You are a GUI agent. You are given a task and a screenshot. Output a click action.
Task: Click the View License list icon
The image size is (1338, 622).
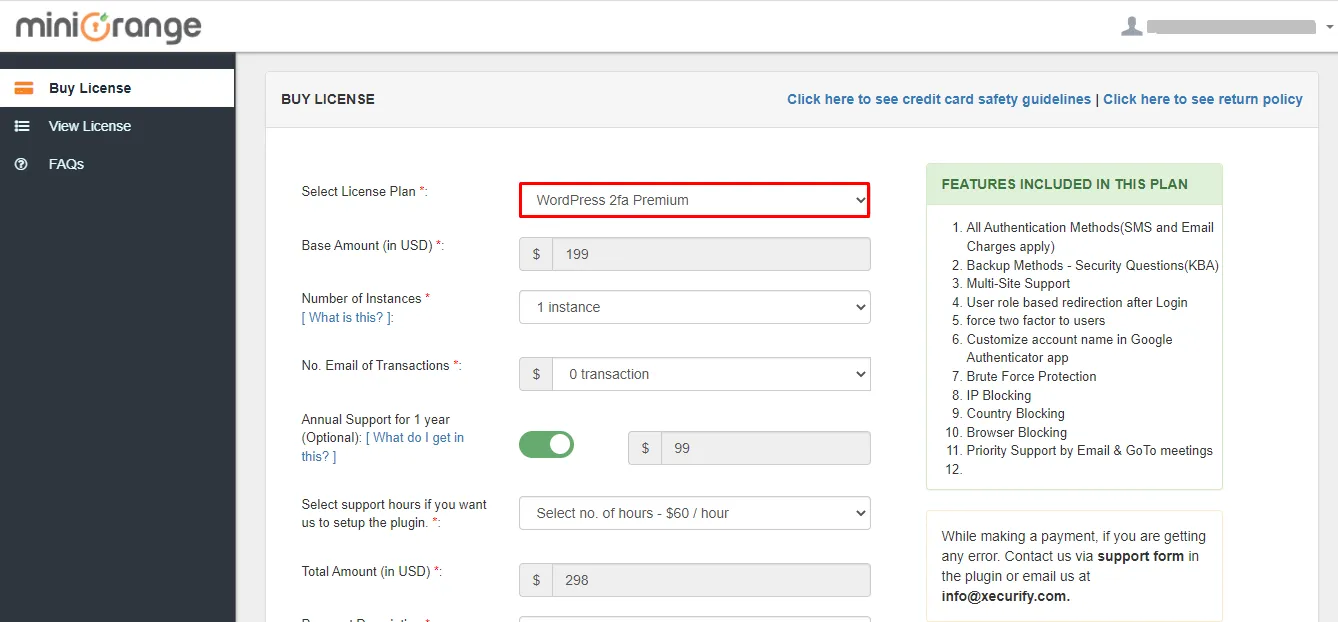(x=22, y=126)
